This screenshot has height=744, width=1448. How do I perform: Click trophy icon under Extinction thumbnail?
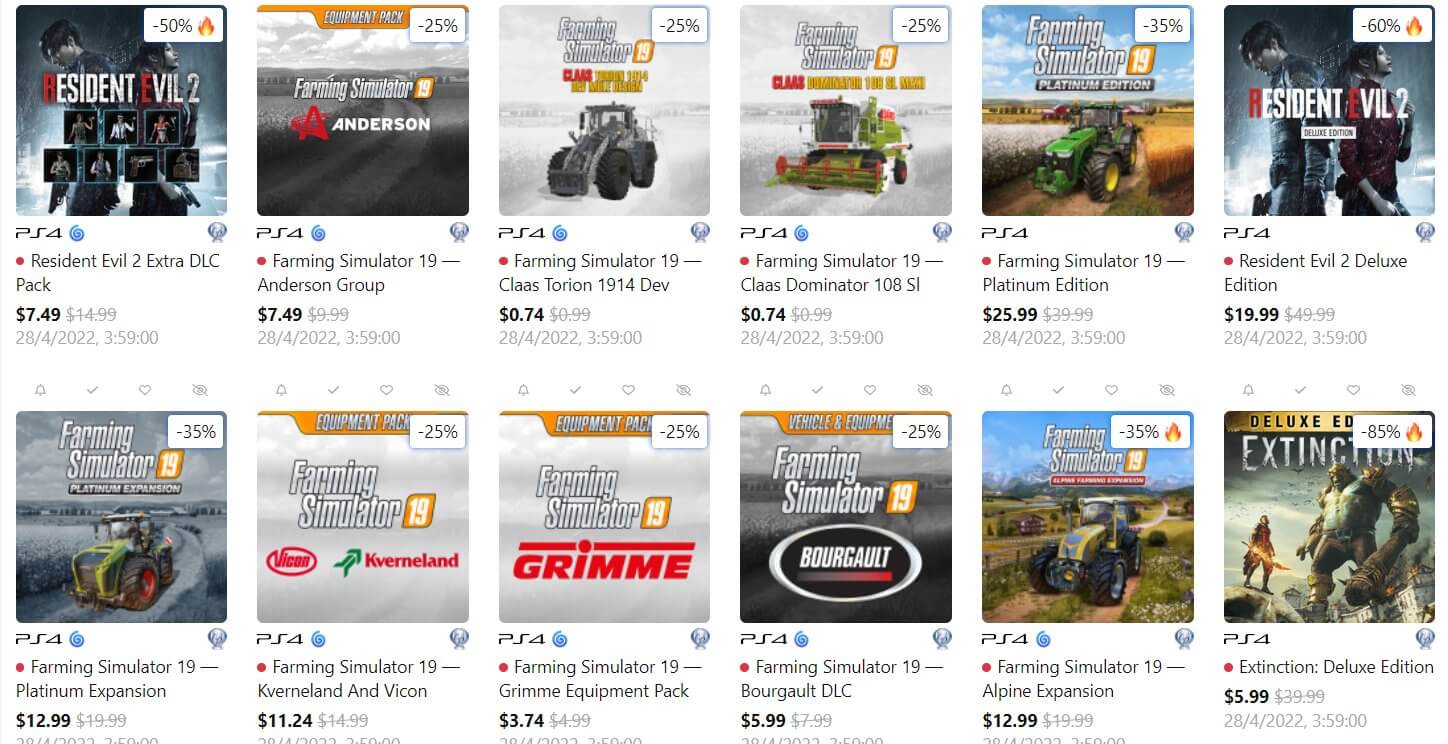pos(1425,639)
